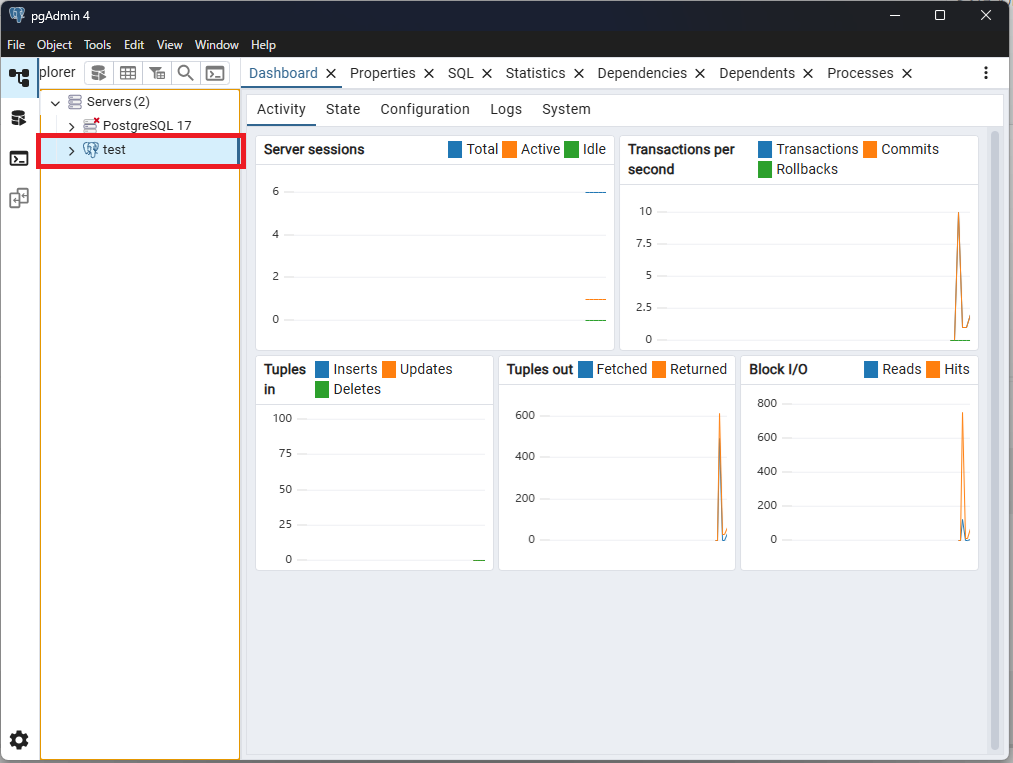The image size is (1013, 763).
Task: Click the dashboard vertical scrollbar
Action: coord(995,441)
